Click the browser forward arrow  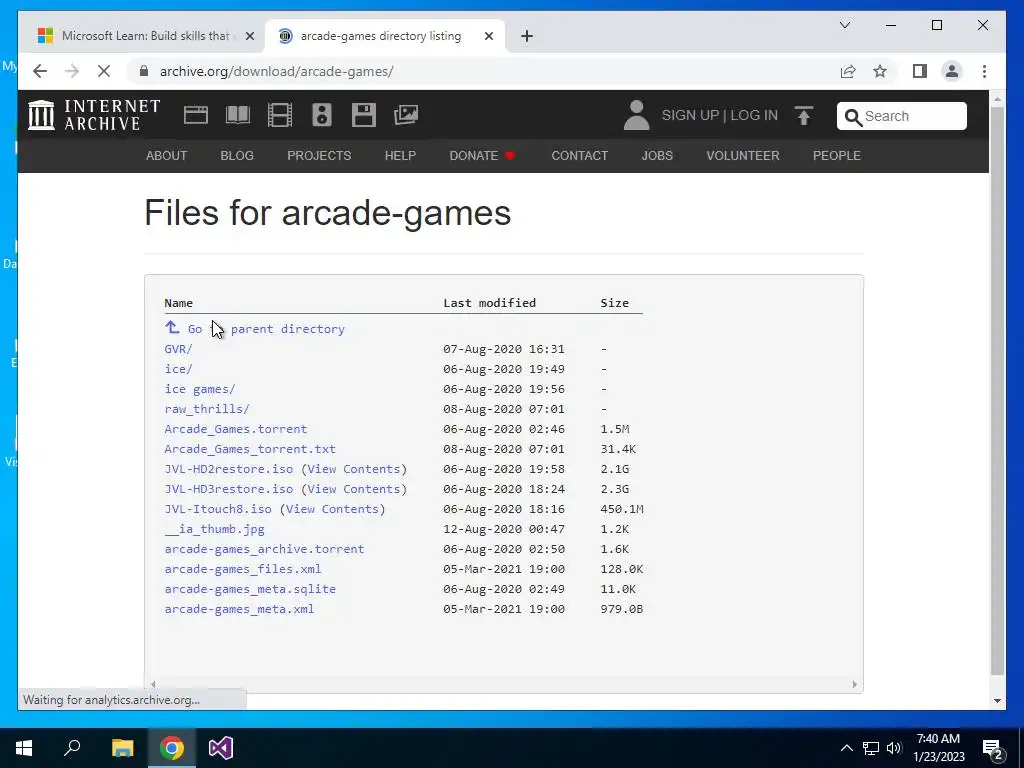tap(72, 71)
